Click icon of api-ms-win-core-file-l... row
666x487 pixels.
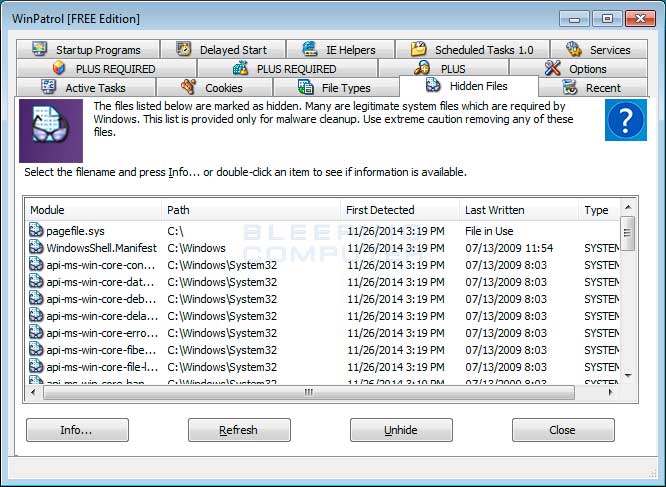pos(36,366)
